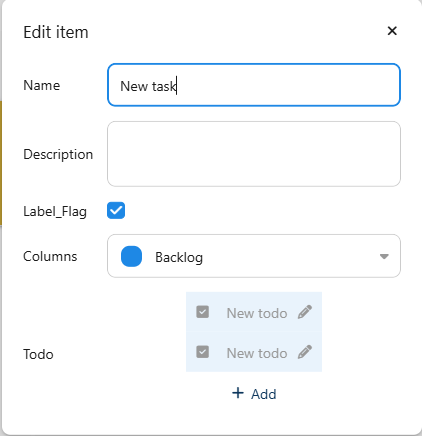The height and width of the screenshot is (436, 422).
Task: Close the Edit item dialog
Action: point(392,31)
